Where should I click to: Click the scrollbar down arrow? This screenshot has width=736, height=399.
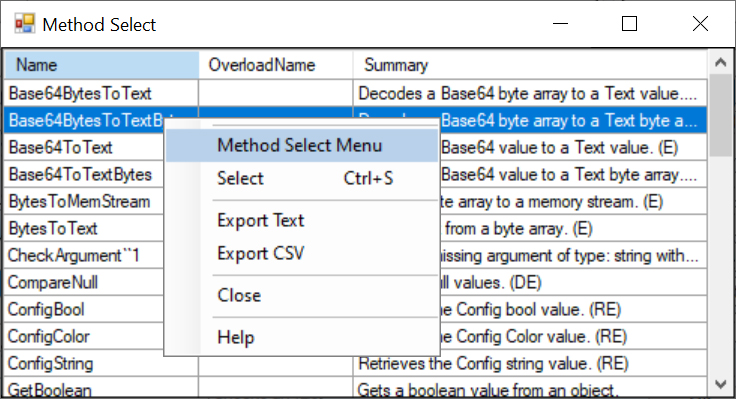721,385
